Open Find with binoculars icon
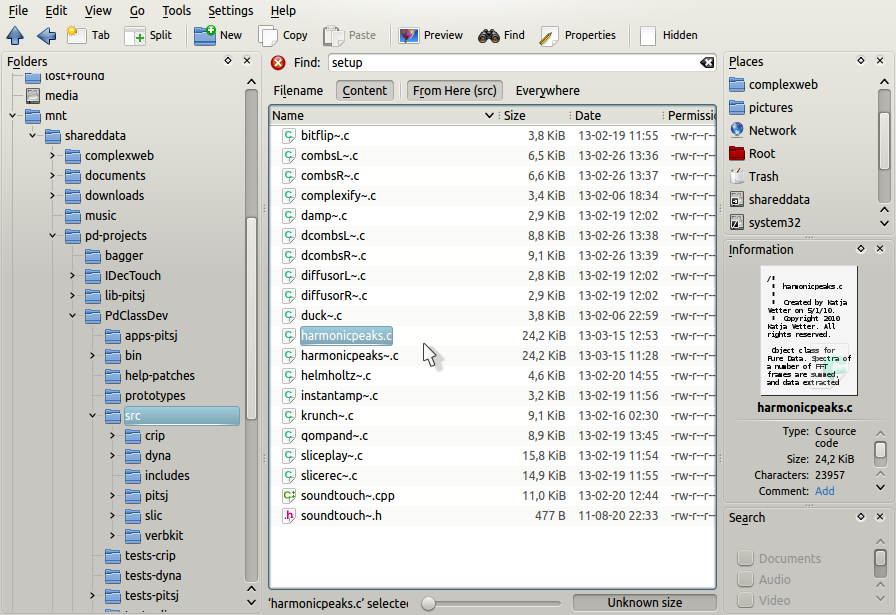This screenshot has width=896, height=615. tap(501, 36)
